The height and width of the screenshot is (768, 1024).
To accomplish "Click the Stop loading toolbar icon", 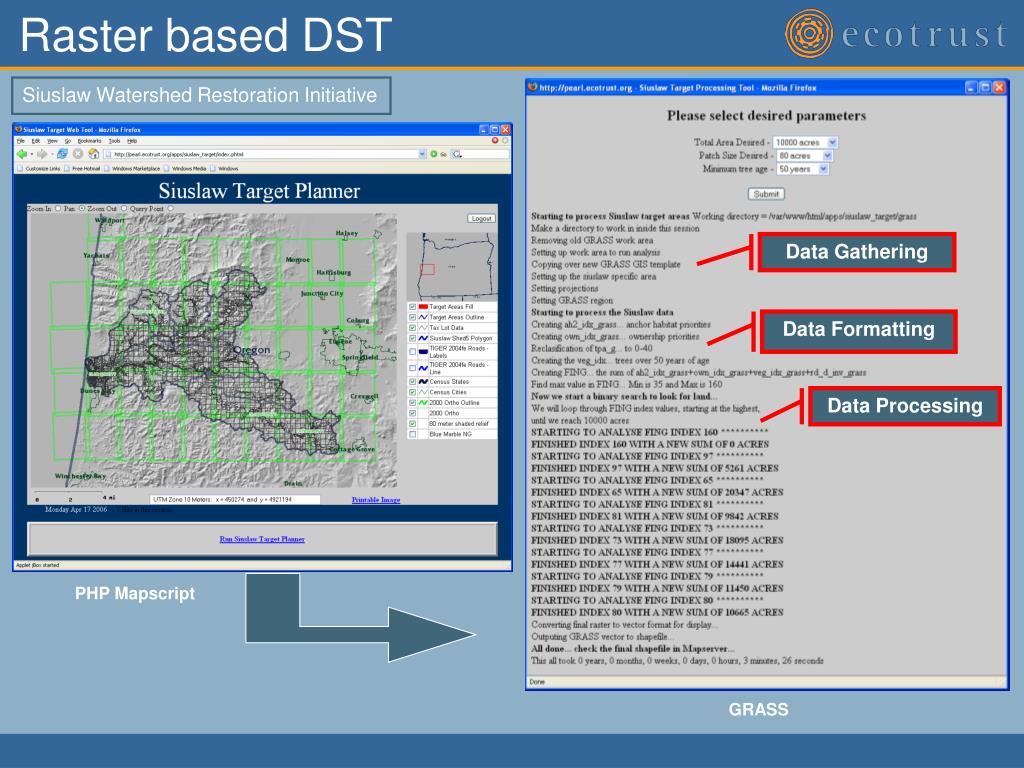I will [78, 154].
